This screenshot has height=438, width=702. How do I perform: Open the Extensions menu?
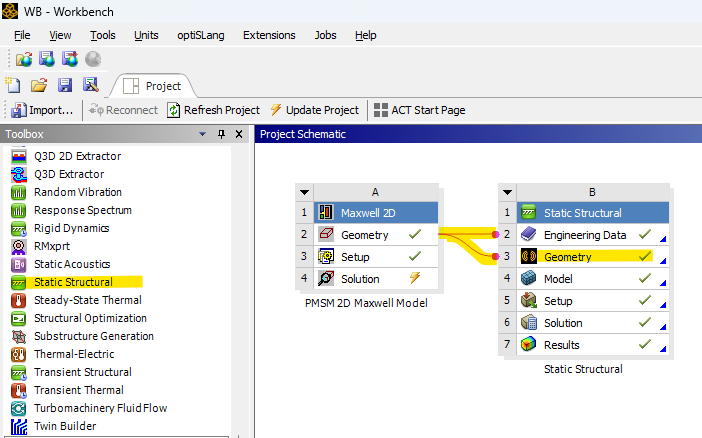(x=269, y=35)
